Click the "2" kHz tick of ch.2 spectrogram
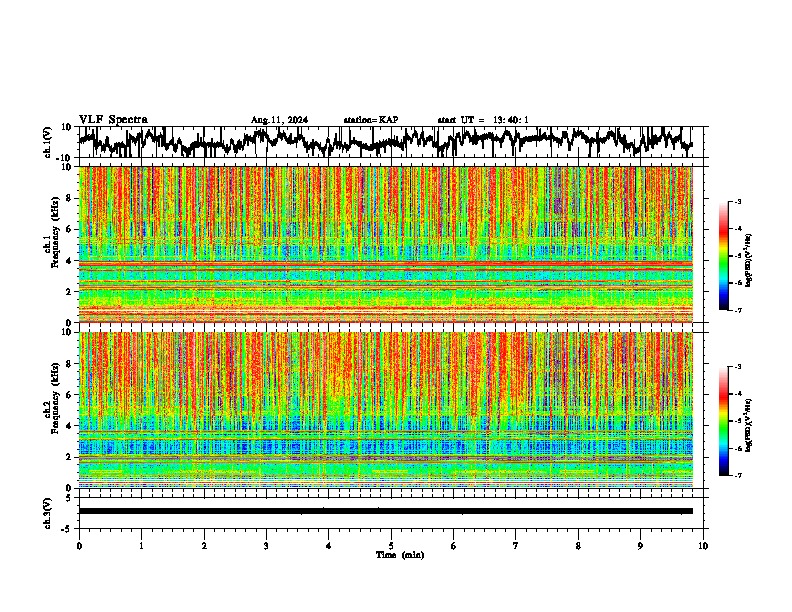This screenshot has height=612, width=792. (x=70, y=457)
